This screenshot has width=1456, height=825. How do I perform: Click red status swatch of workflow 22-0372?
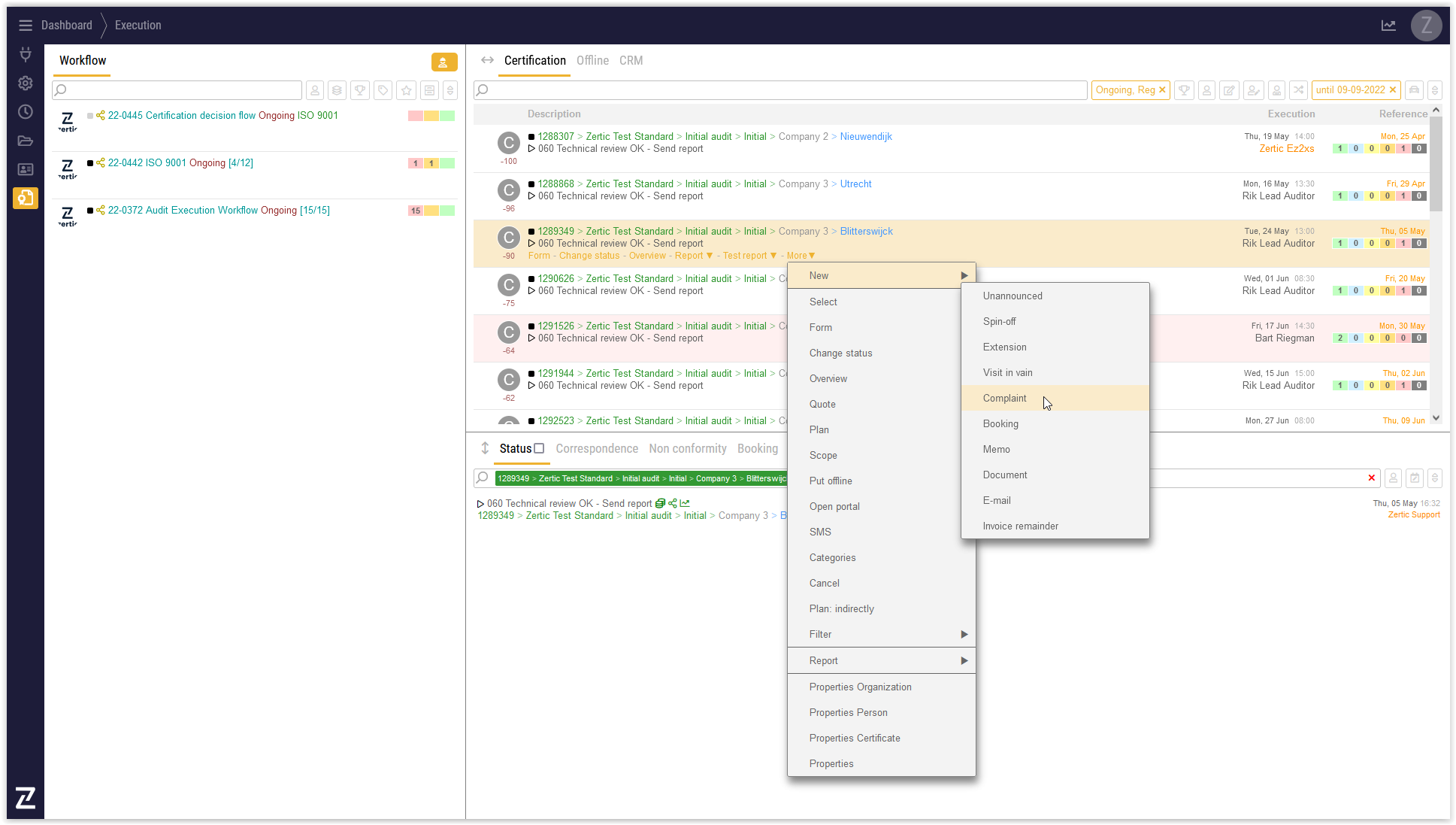[x=416, y=211]
